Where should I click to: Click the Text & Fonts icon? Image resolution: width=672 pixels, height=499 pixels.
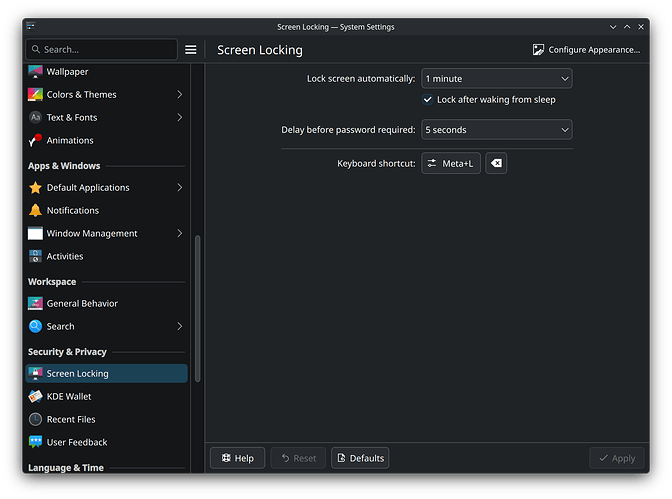tap(35, 117)
